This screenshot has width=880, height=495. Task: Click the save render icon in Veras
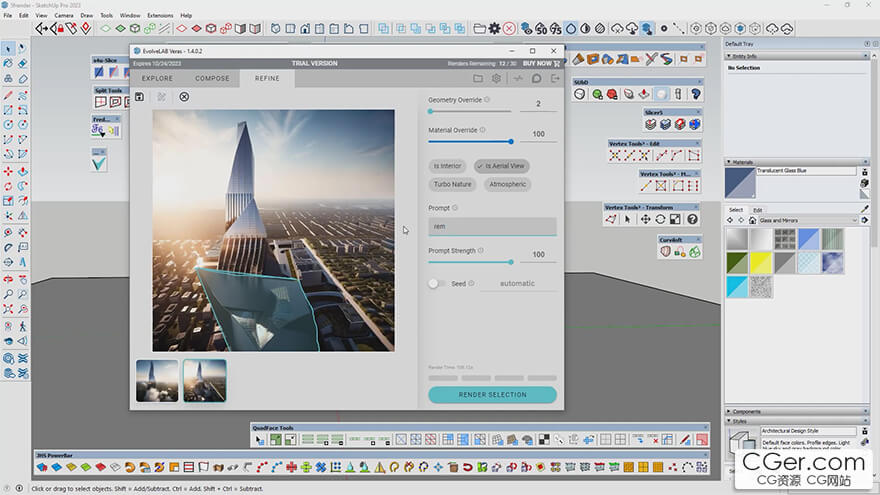(x=139, y=97)
